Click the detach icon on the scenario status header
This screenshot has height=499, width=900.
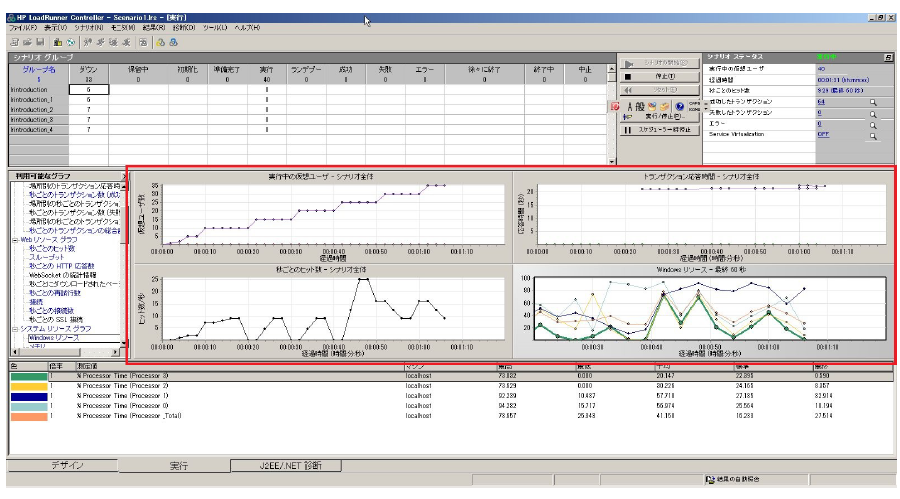888,58
